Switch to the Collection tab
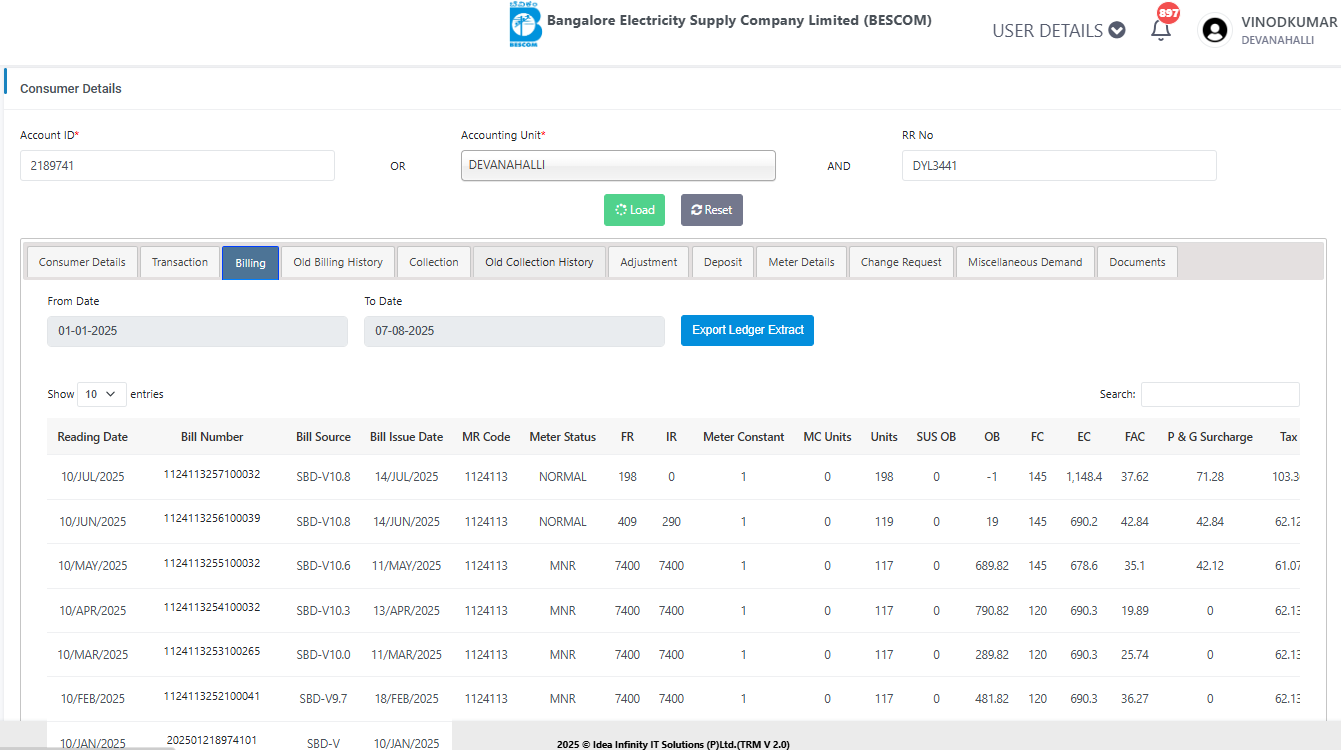 point(434,262)
